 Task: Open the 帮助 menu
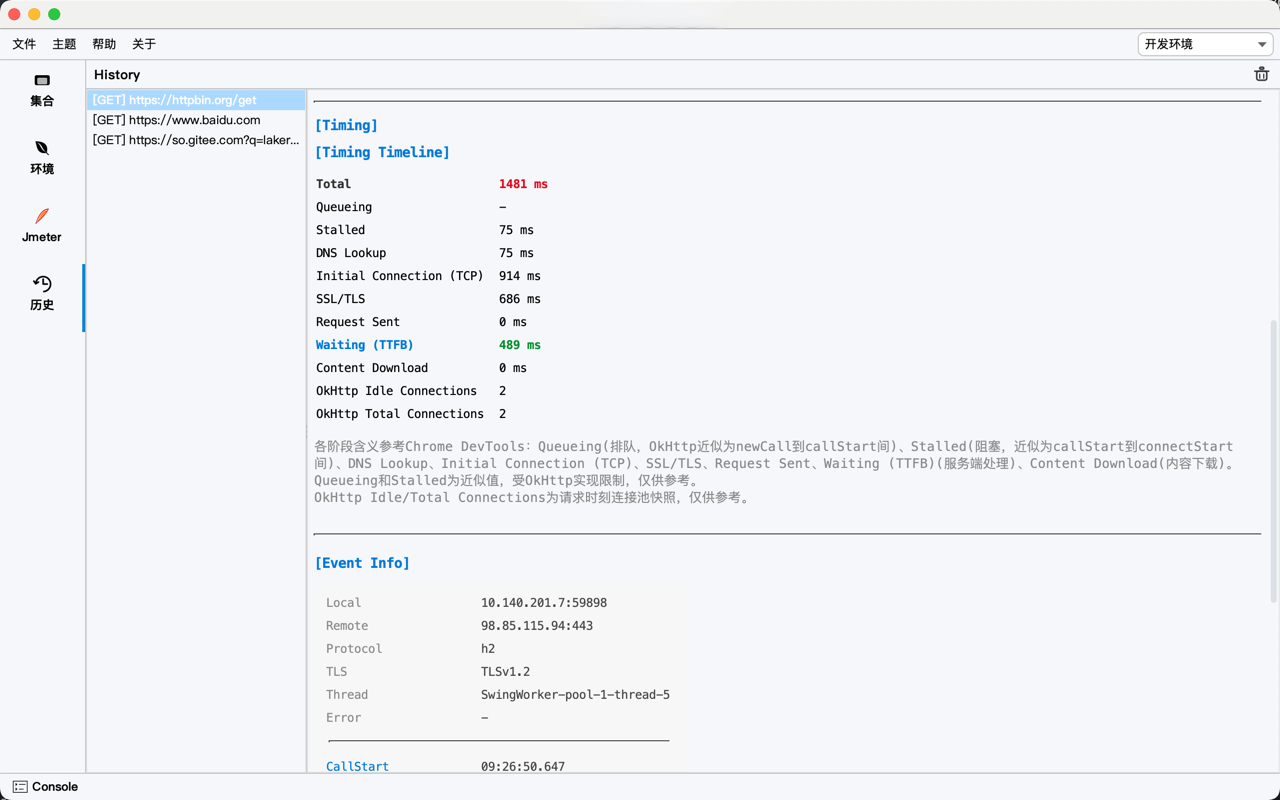104,44
